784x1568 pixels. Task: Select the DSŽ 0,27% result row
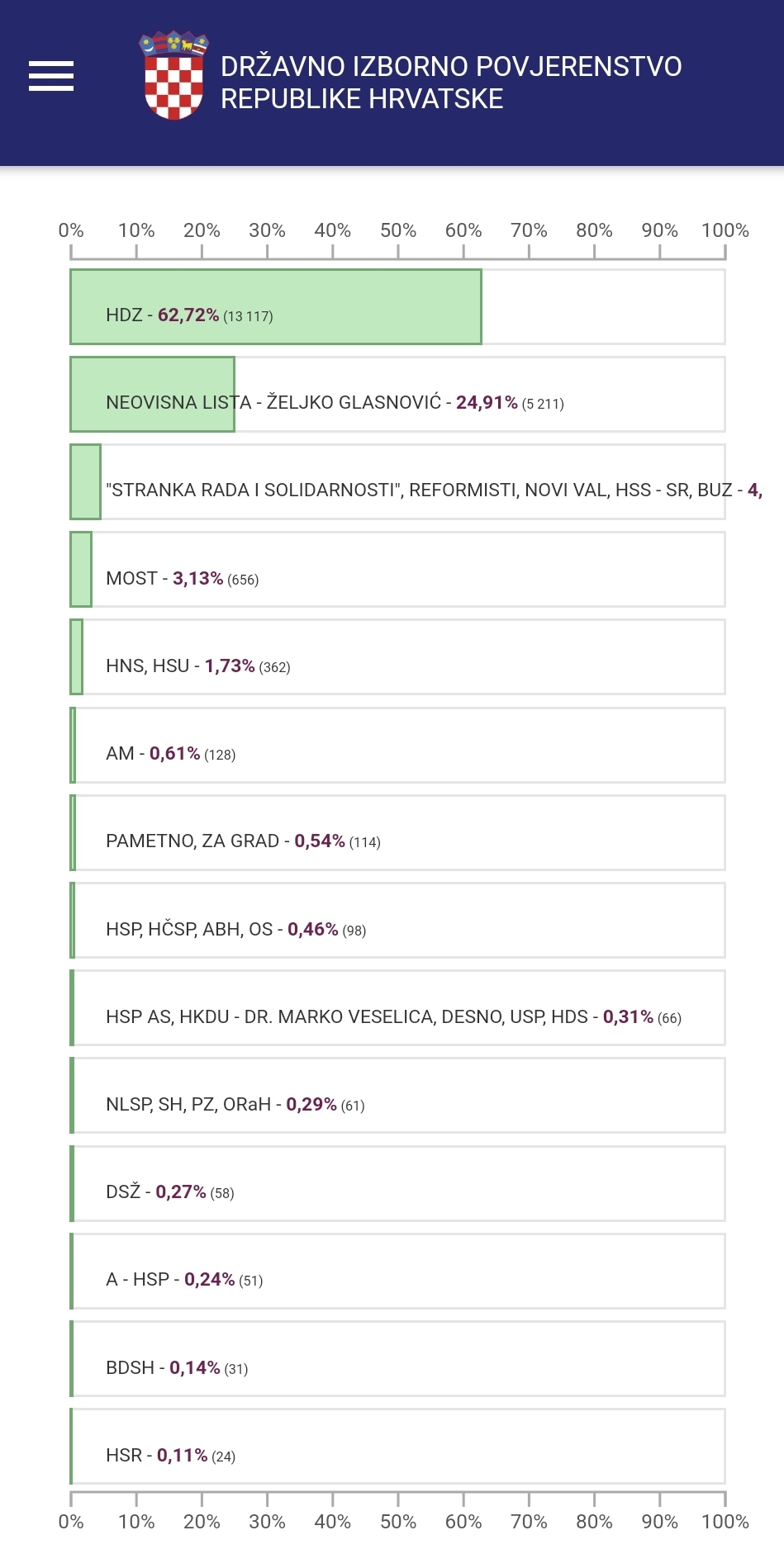click(x=397, y=1184)
